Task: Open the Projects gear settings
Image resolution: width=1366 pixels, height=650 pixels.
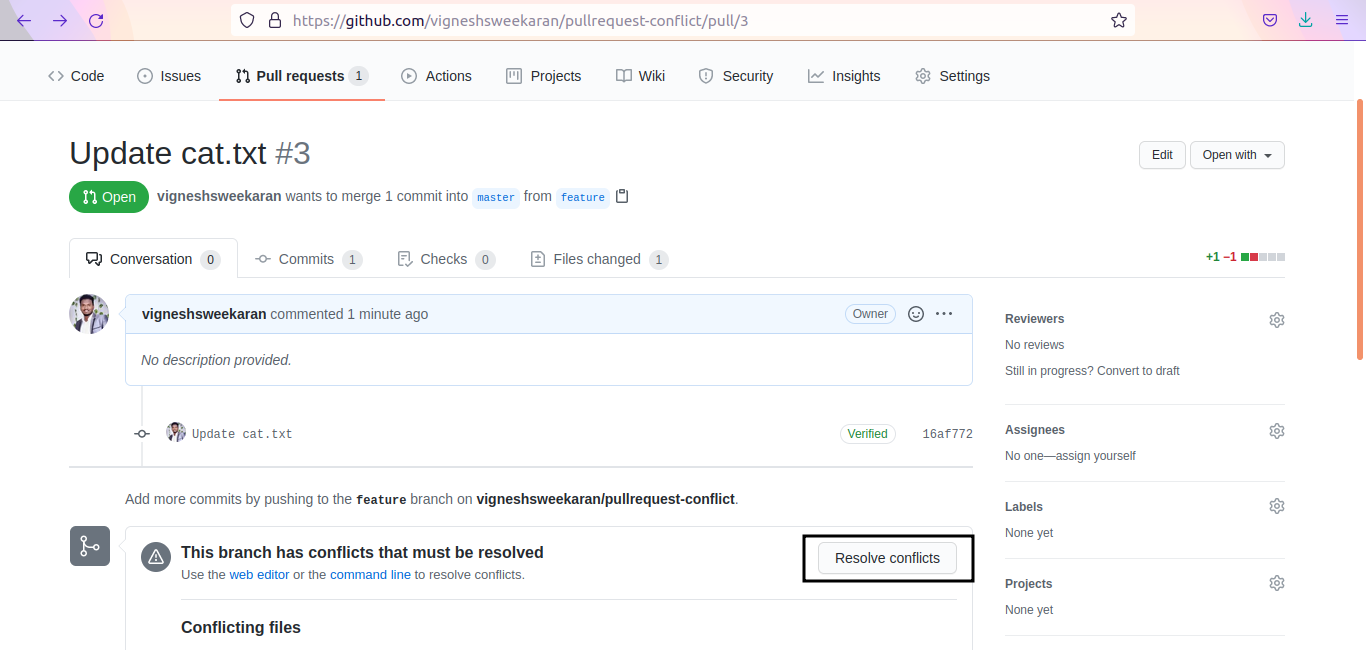Action: pos(1276,583)
